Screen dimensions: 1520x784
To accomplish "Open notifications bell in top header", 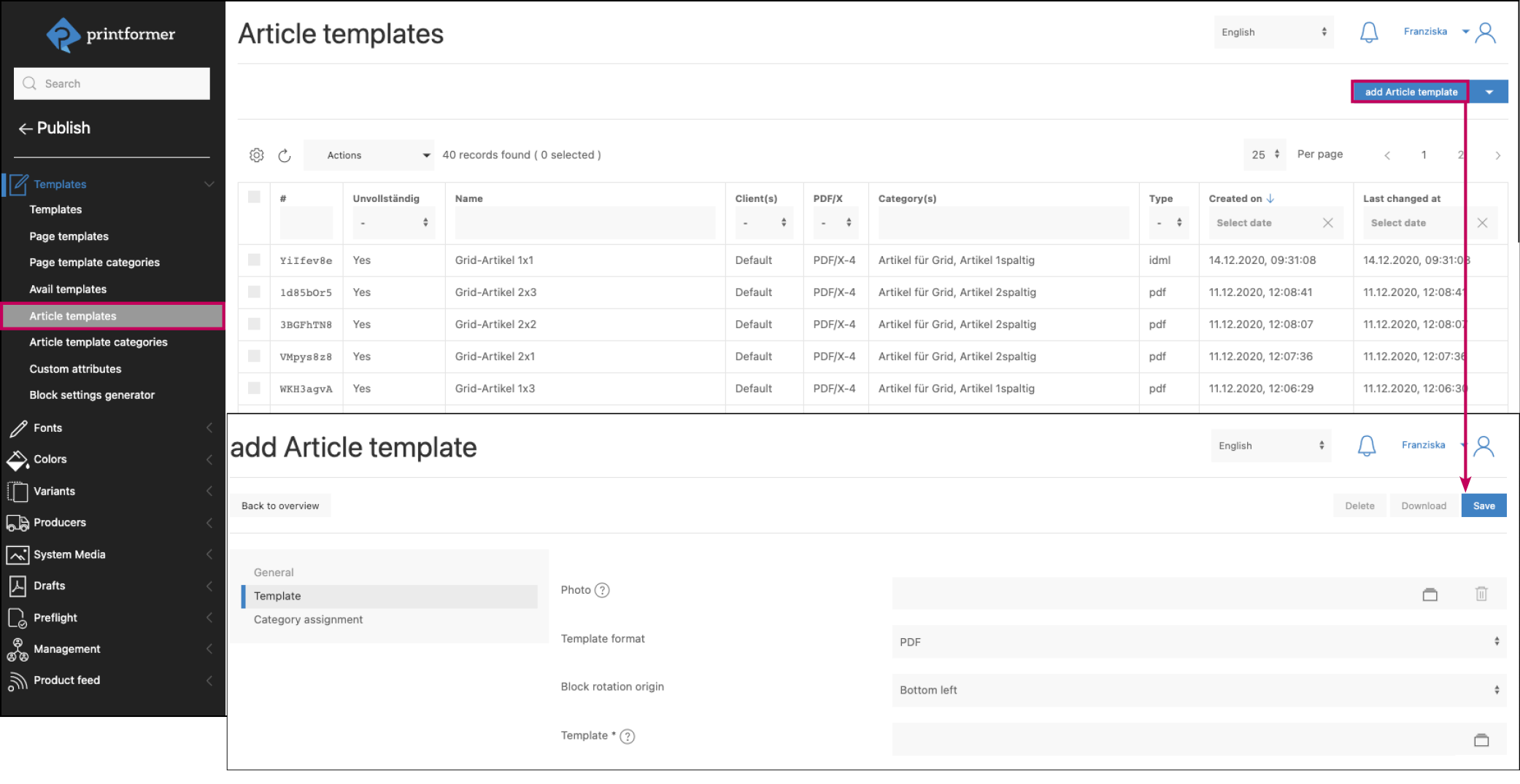I will click(1368, 32).
